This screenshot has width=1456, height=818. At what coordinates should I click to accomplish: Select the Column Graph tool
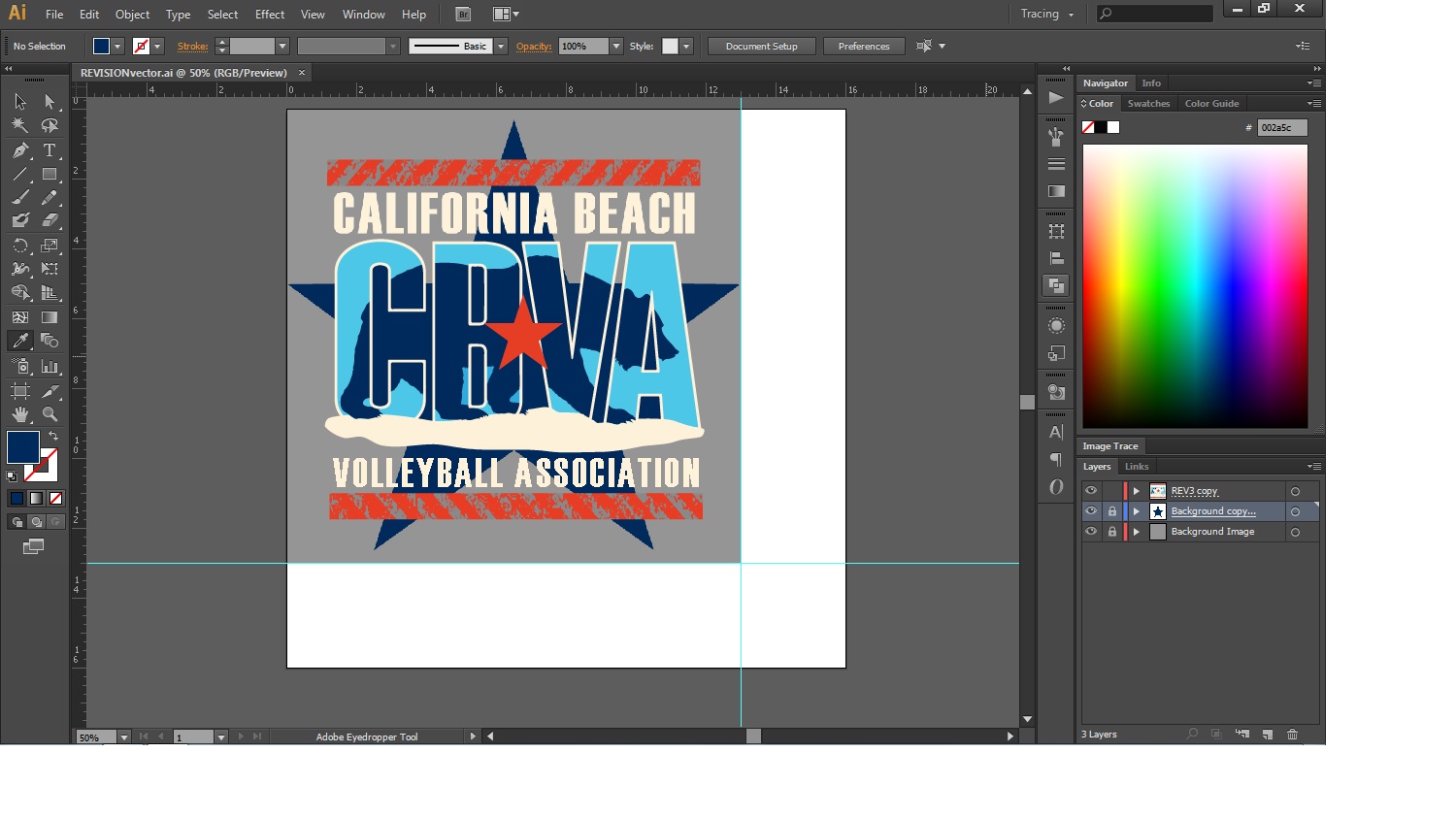pyautogui.click(x=50, y=367)
